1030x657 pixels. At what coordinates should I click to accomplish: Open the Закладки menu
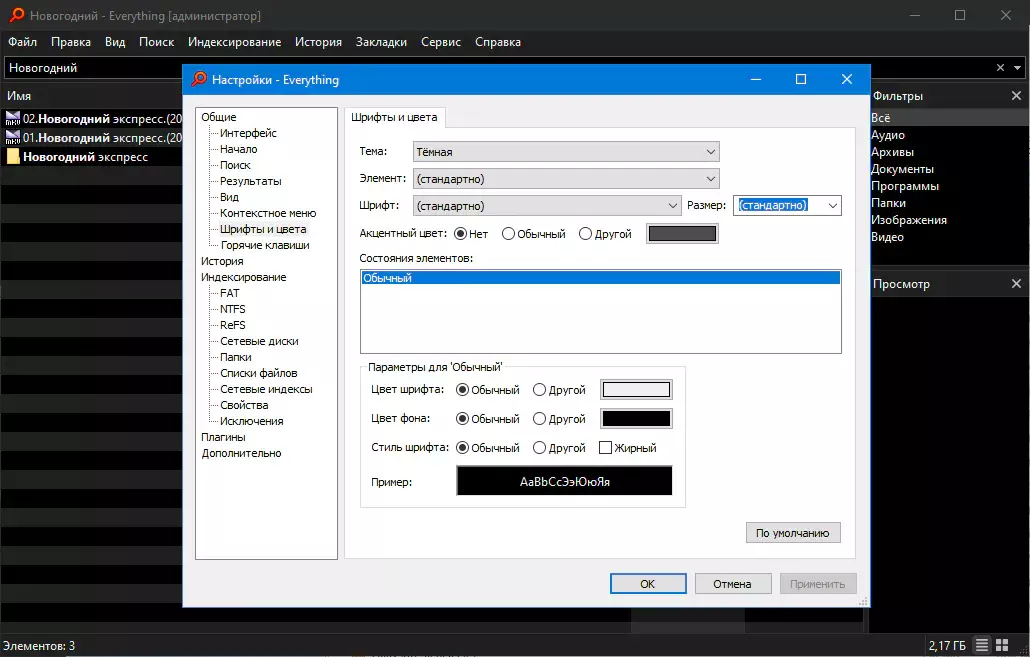[x=381, y=42]
